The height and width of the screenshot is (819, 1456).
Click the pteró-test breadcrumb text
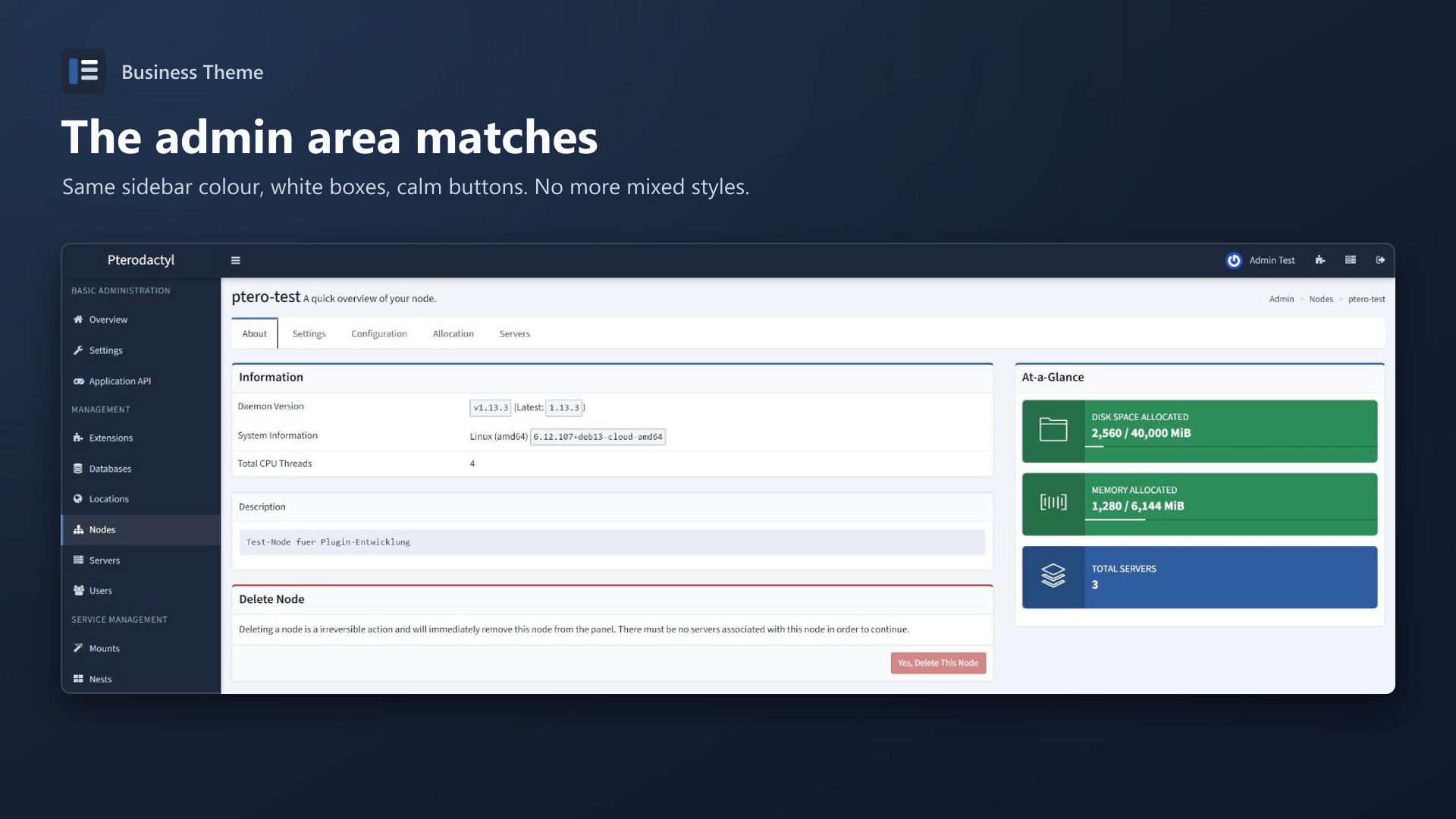[1367, 299]
